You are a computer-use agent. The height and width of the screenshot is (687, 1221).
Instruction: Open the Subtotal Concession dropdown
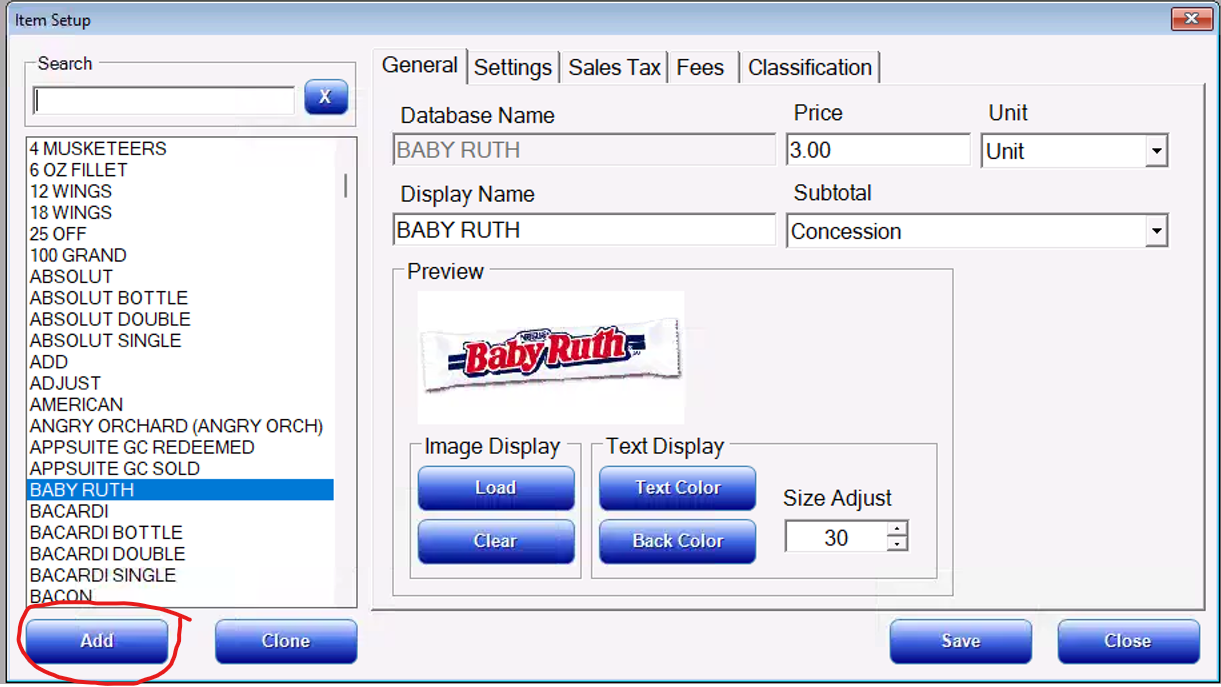[x=1156, y=232]
